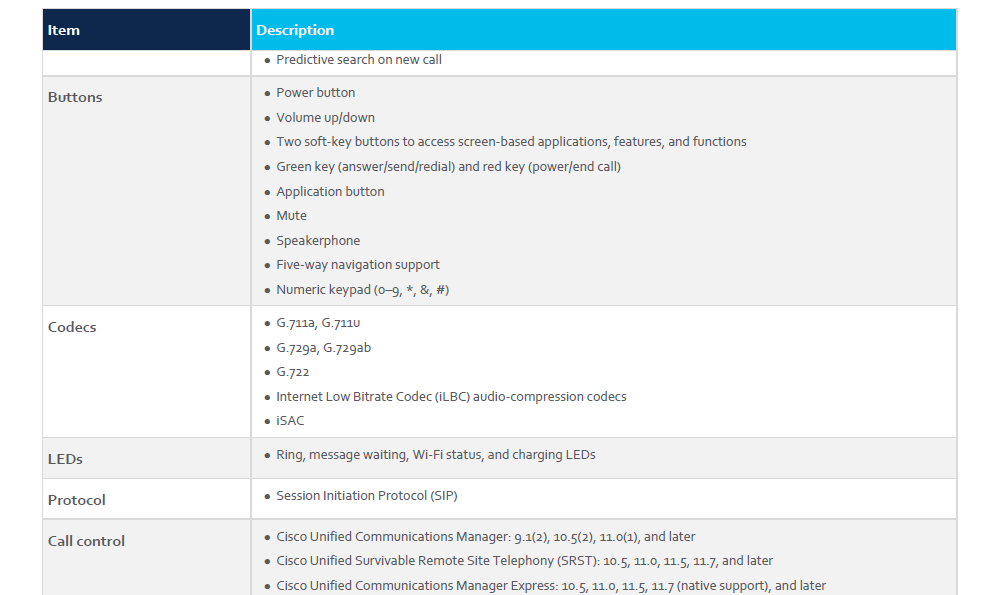Image resolution: width=1000 pixels, height=595 pixels.
Task: Click the Item column header
Action: coord(64,30)
